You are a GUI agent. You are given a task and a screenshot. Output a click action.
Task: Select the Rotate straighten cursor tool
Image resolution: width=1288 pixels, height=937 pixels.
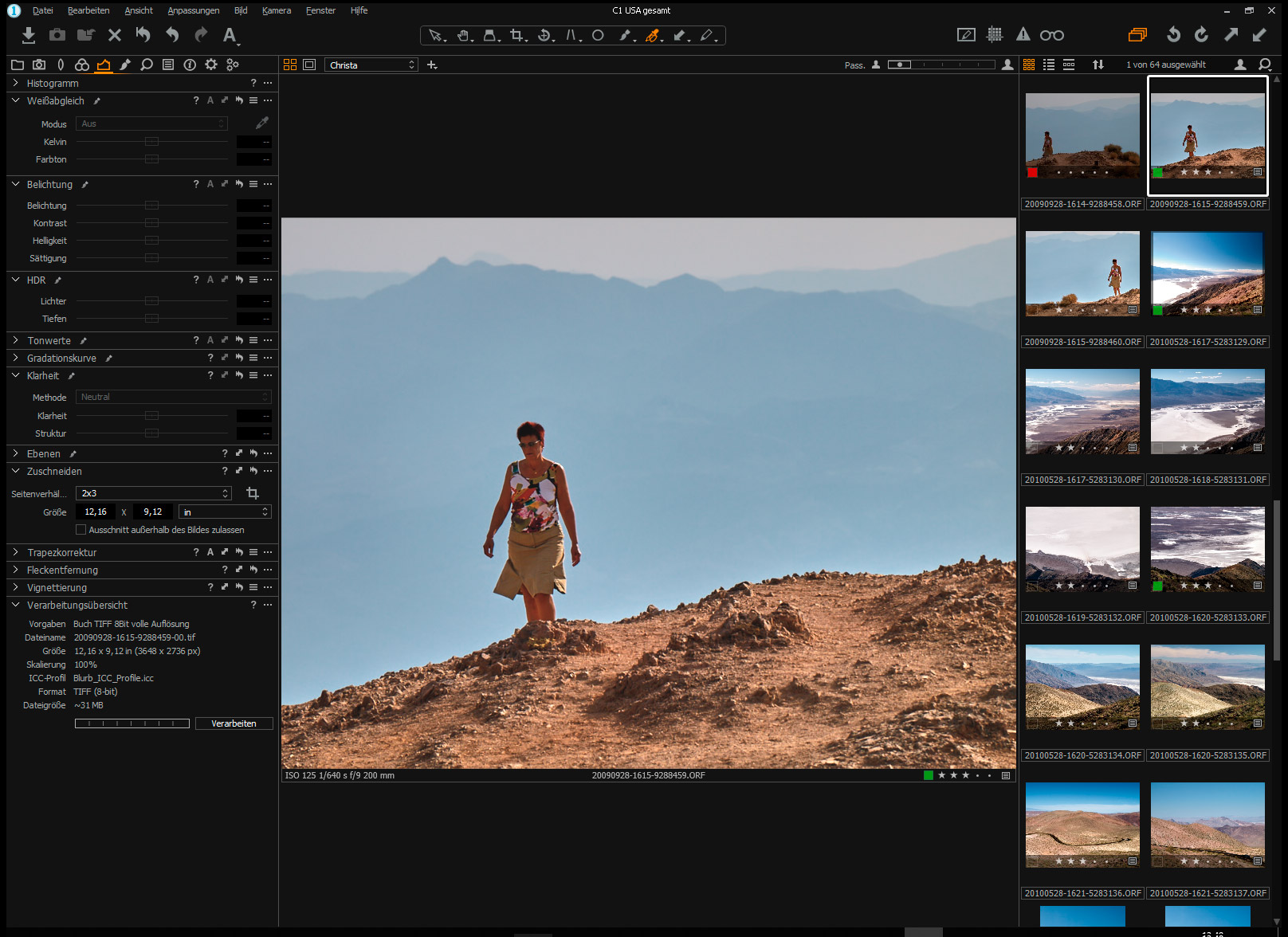[x=545, y=35]
